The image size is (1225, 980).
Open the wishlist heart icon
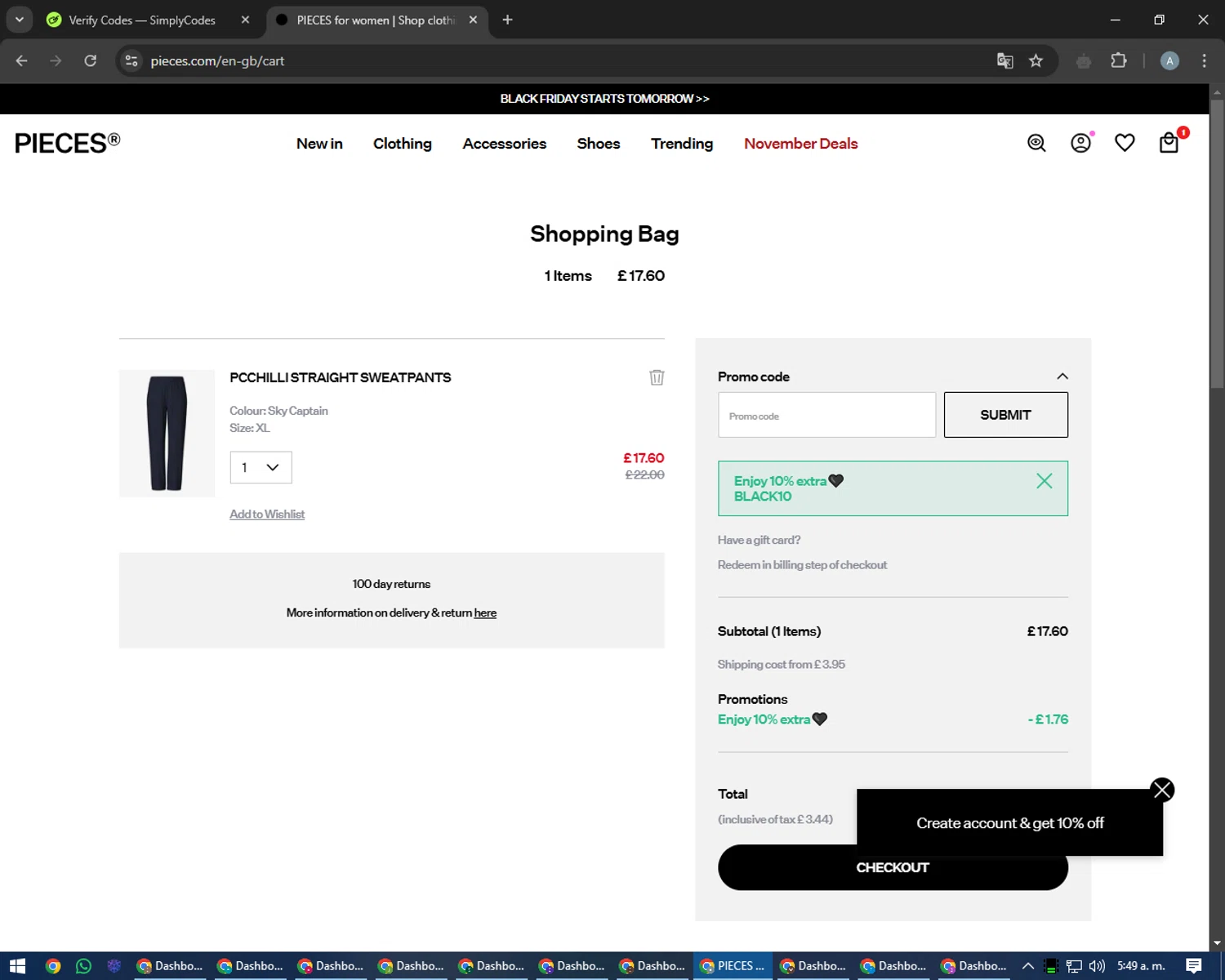tap(1125, 143)
